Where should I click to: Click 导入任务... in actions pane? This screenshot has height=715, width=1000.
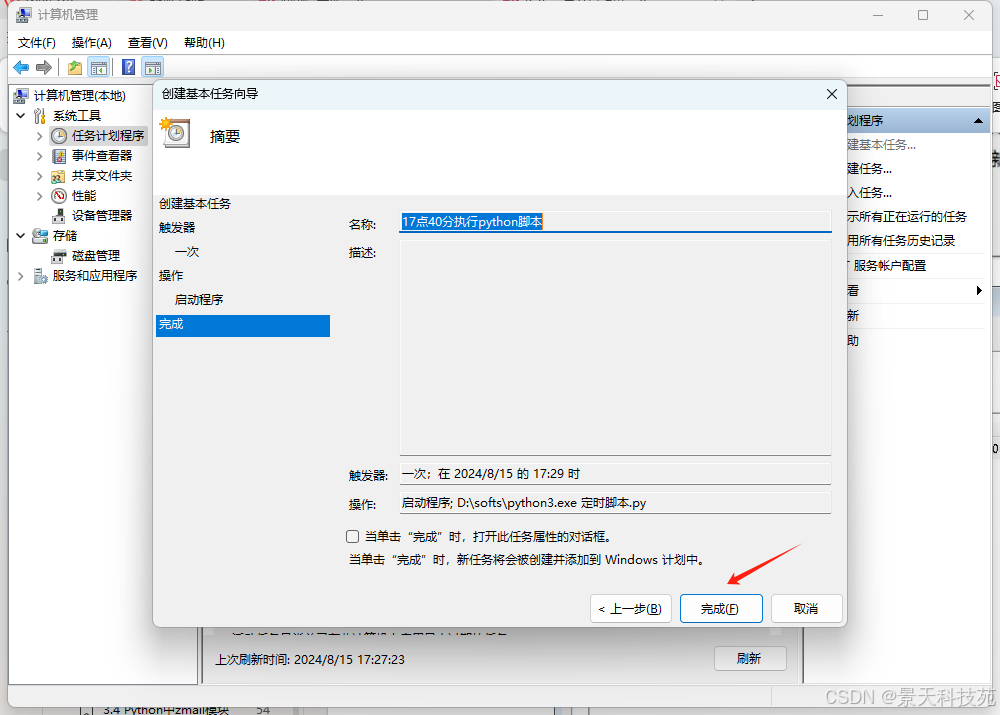pyautogui.click(x=870, y=193)
